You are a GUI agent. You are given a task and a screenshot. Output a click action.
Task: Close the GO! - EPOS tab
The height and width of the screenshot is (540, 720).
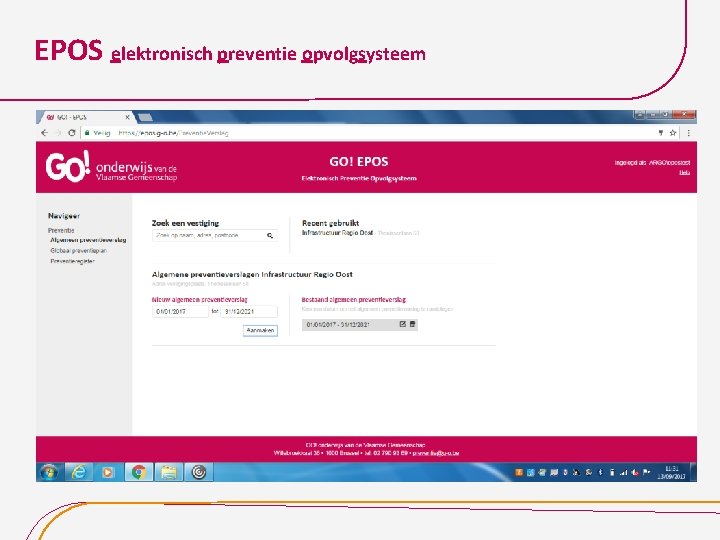click(x=127, y=118)
